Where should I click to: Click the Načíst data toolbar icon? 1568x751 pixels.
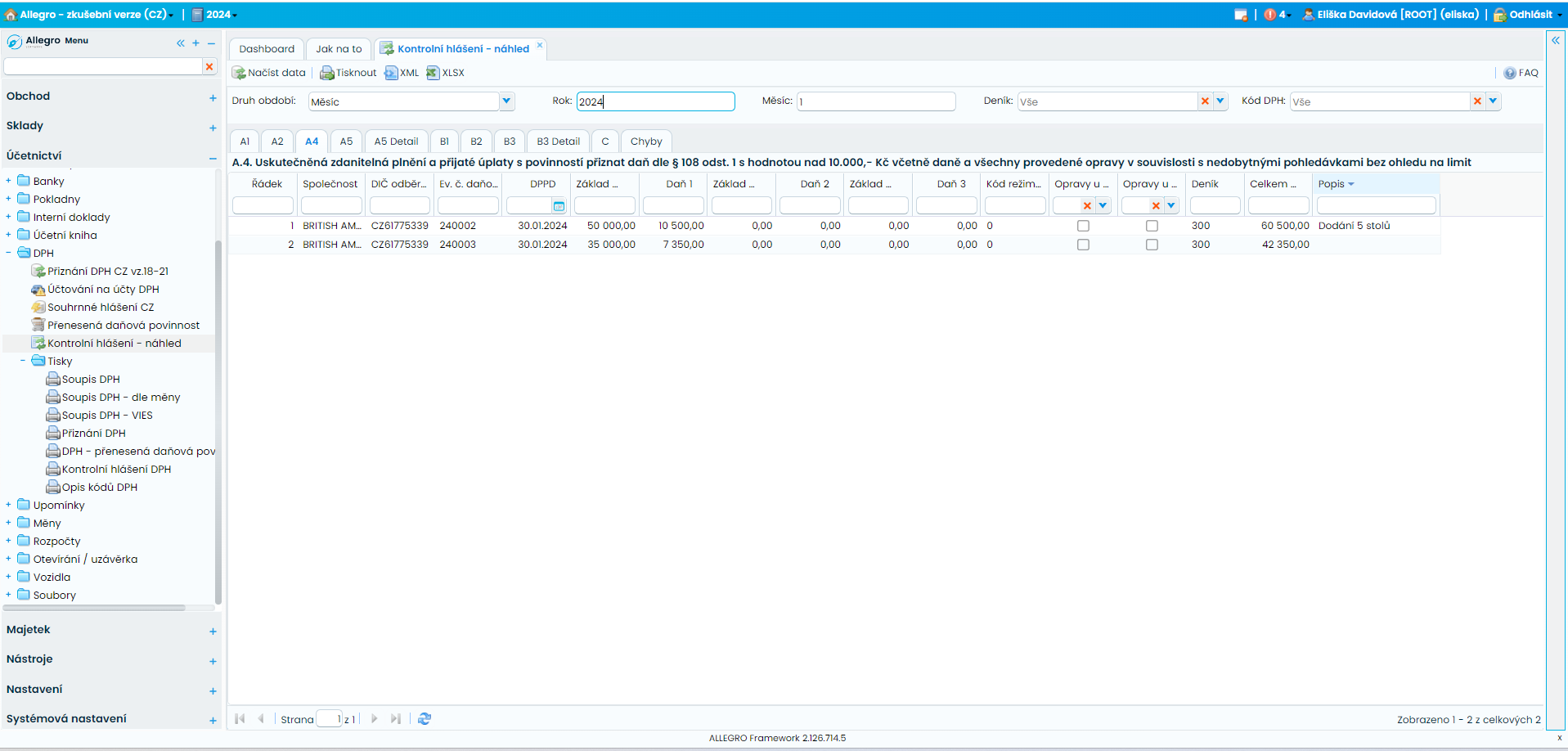pyautogui.click(x=239, y=73)
